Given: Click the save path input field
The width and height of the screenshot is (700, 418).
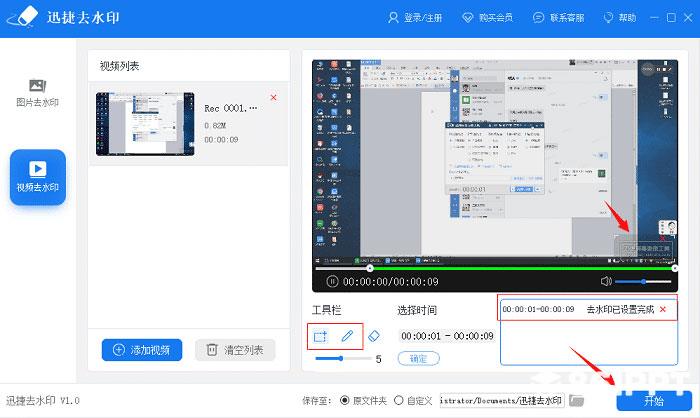Looking at the screenshot, I should click(502, 400).
